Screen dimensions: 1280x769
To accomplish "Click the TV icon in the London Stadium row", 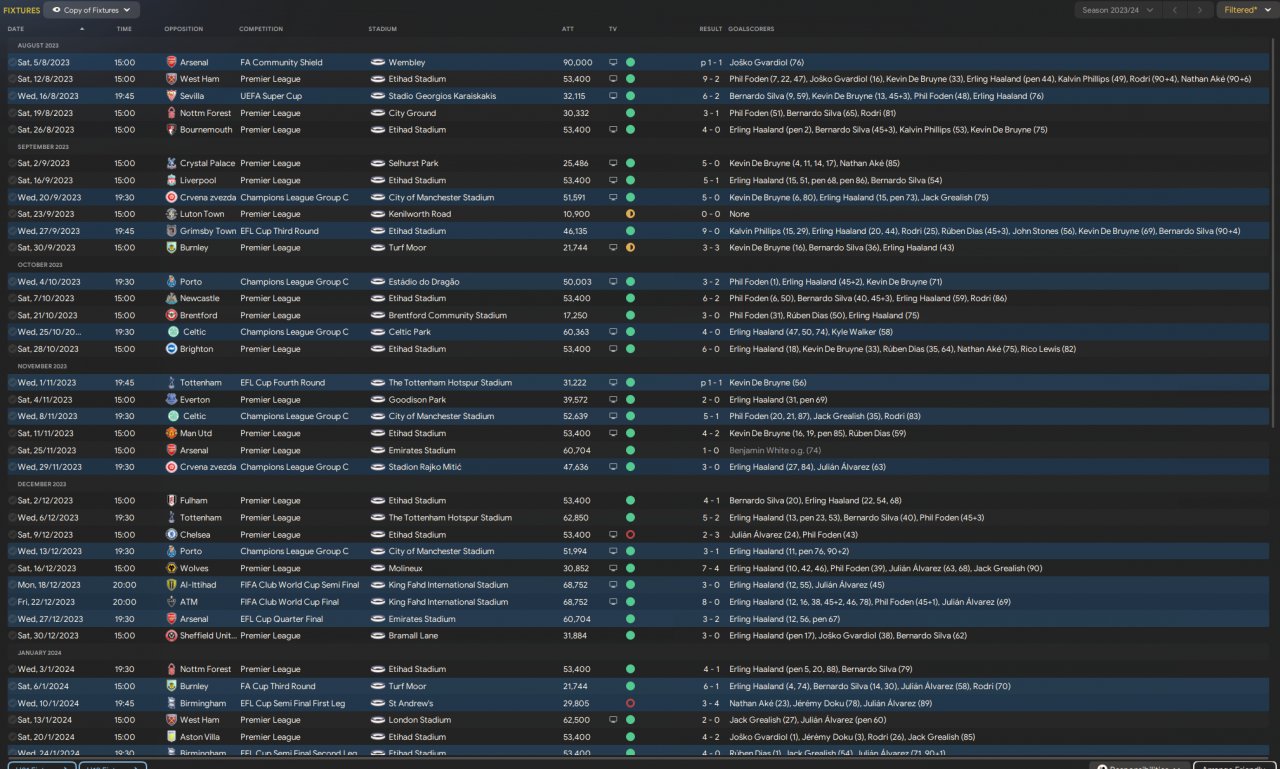I will tap(613, 719).
